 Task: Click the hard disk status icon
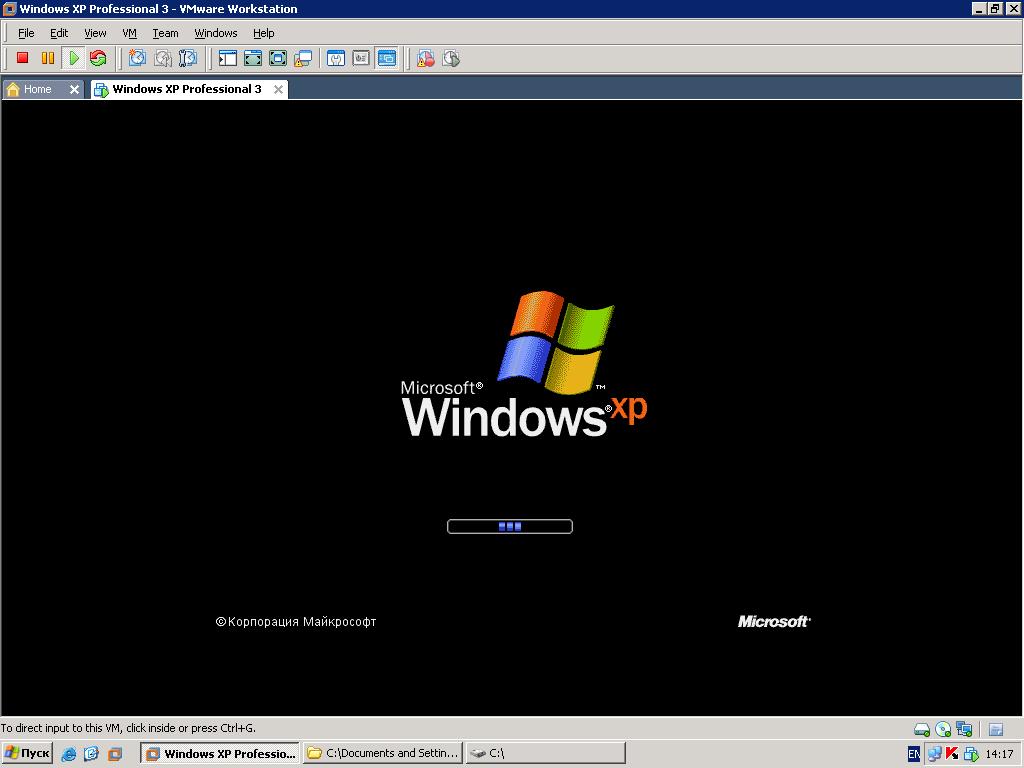point(921,729)
